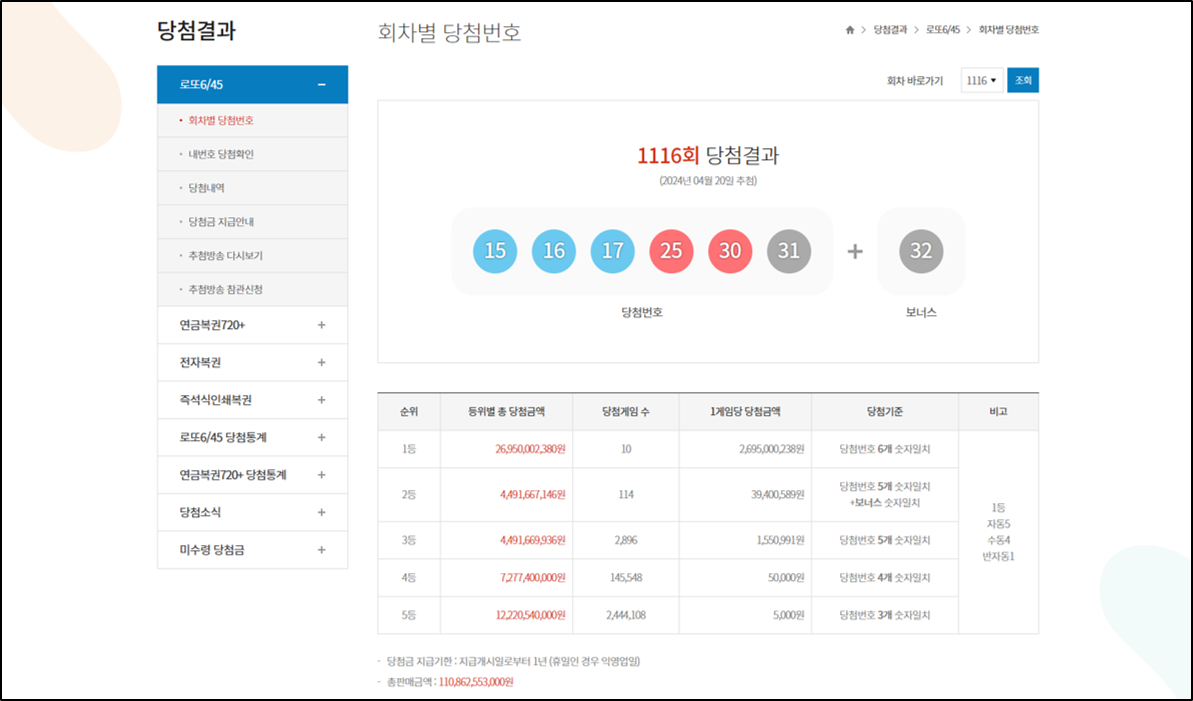Click the 2,444,108 winning games cell
Viewport: 1193px width, 701px height.
(x=625, y=615)
